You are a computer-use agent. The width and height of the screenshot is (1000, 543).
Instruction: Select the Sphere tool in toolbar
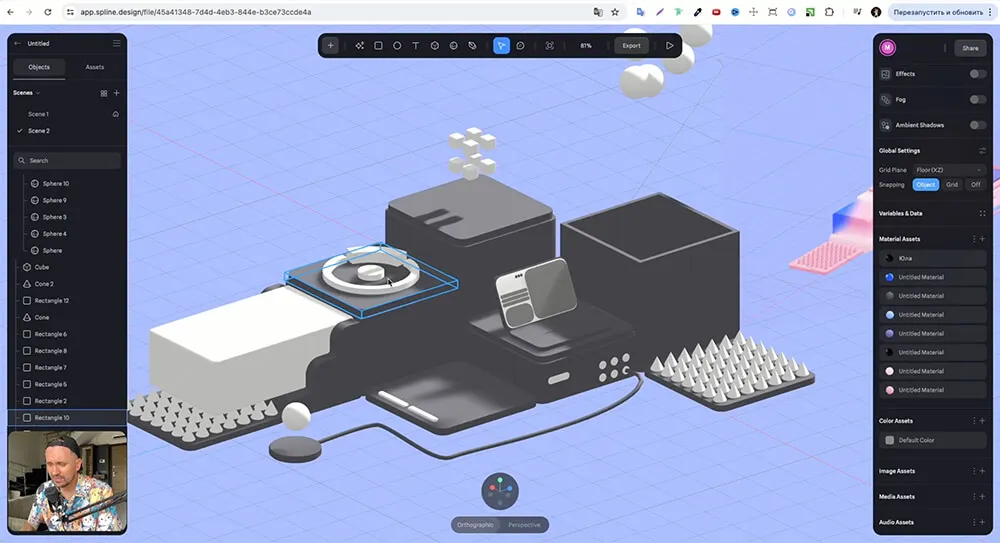coord(453,46)
